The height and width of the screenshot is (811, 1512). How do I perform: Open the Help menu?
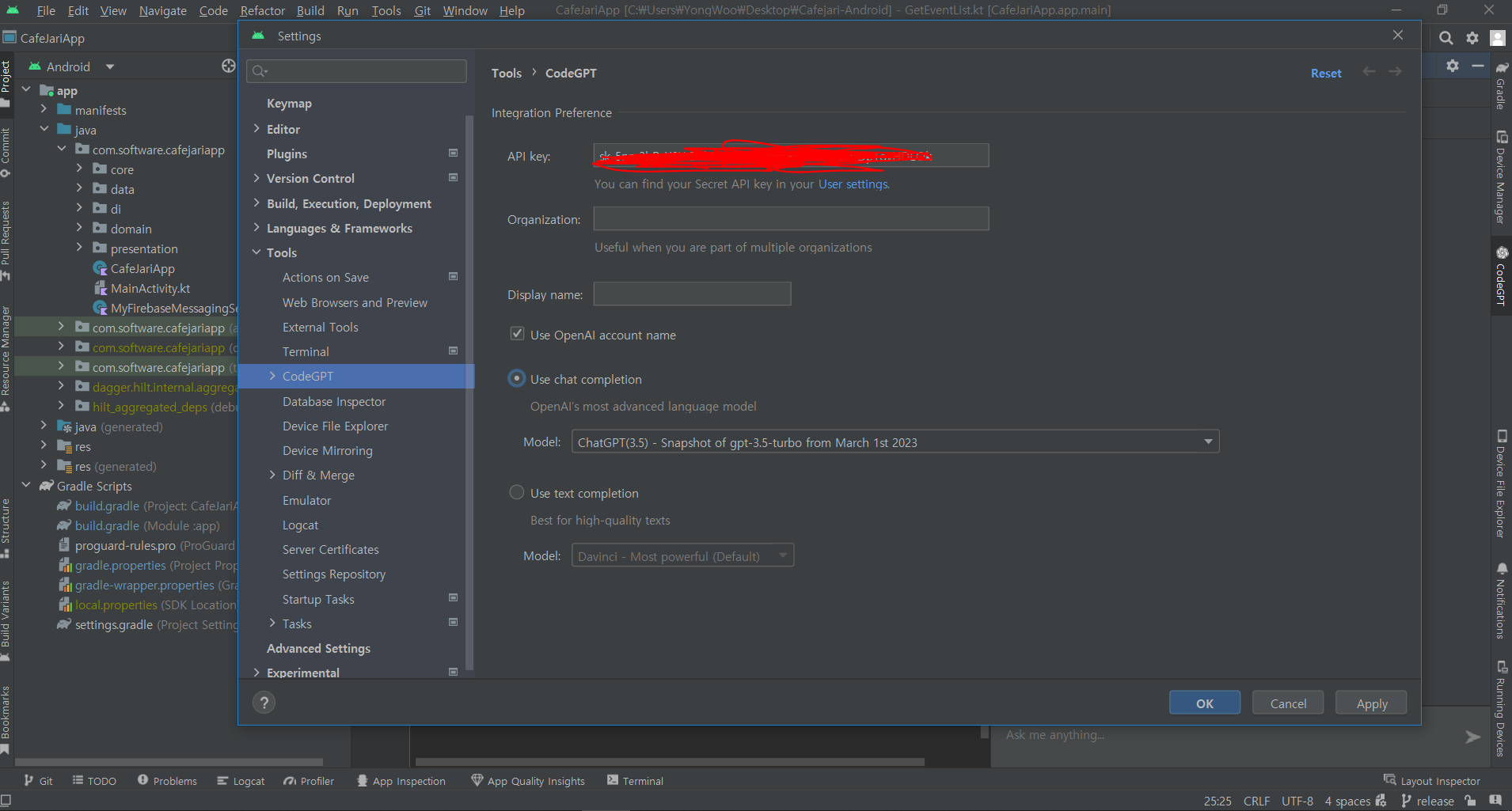coord(511,10)
